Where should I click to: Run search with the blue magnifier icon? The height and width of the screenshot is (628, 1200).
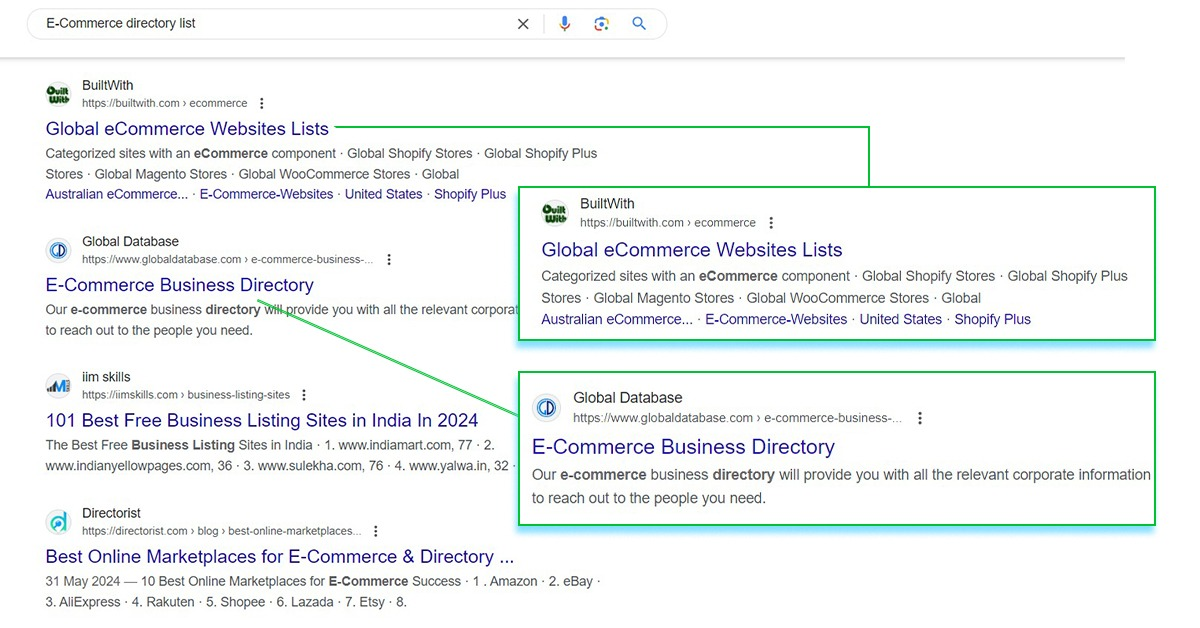click(639, 24)
